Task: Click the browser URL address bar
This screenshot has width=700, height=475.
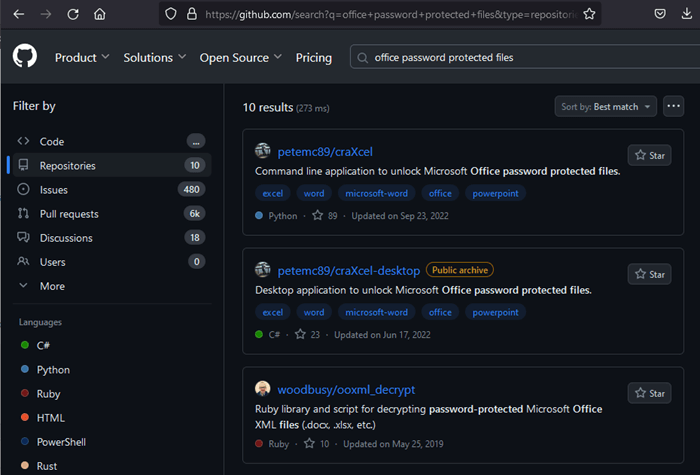Action: [x=391, y=14]
